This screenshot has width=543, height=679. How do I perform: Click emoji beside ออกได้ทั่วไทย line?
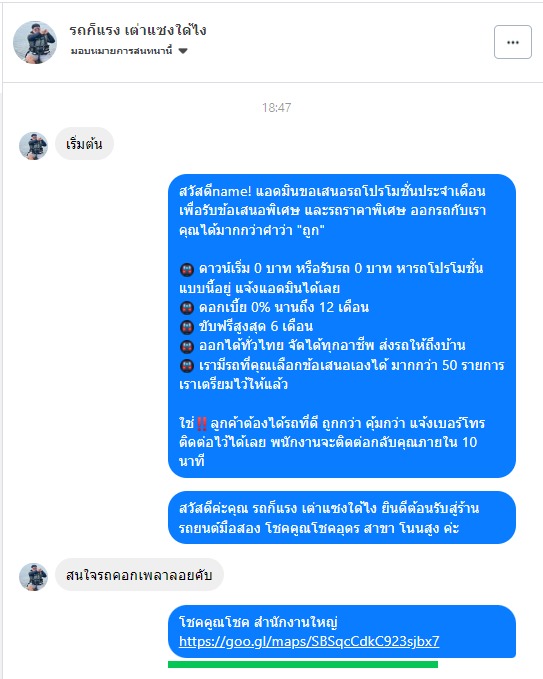pos(187,346)
